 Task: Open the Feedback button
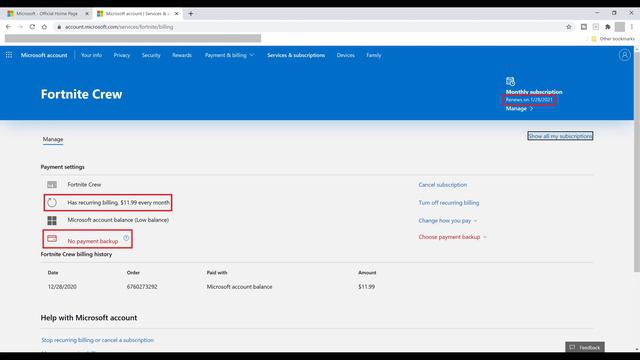[x=585, y=347]
